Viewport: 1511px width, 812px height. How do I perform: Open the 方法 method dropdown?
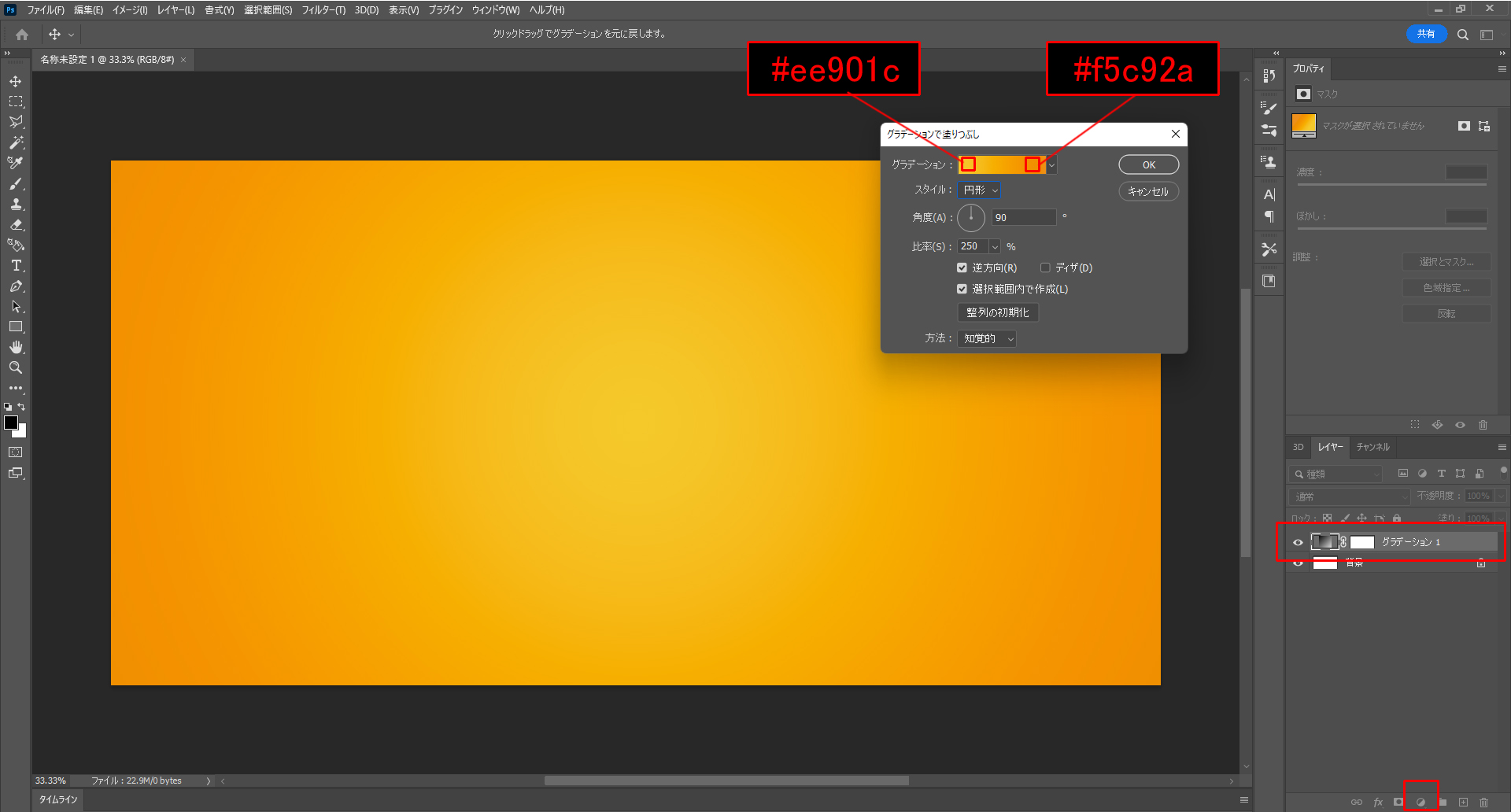987,338
